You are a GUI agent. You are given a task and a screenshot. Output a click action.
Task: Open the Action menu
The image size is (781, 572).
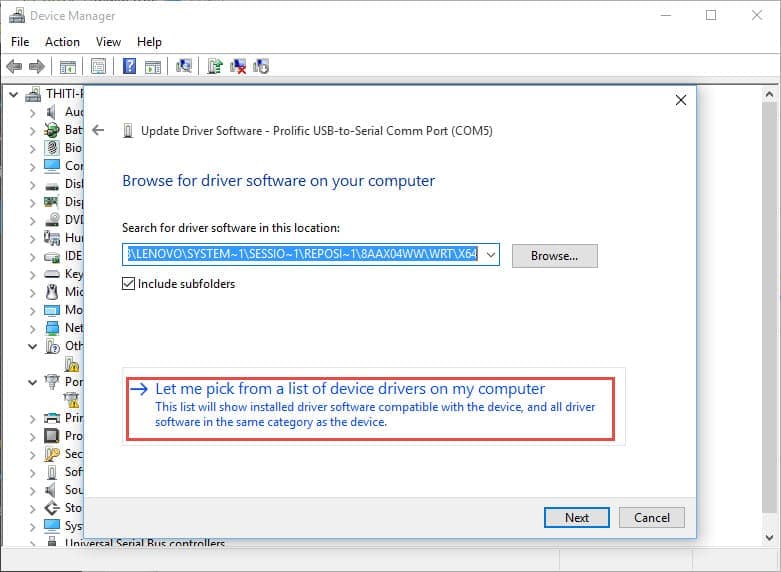[62, 42]
